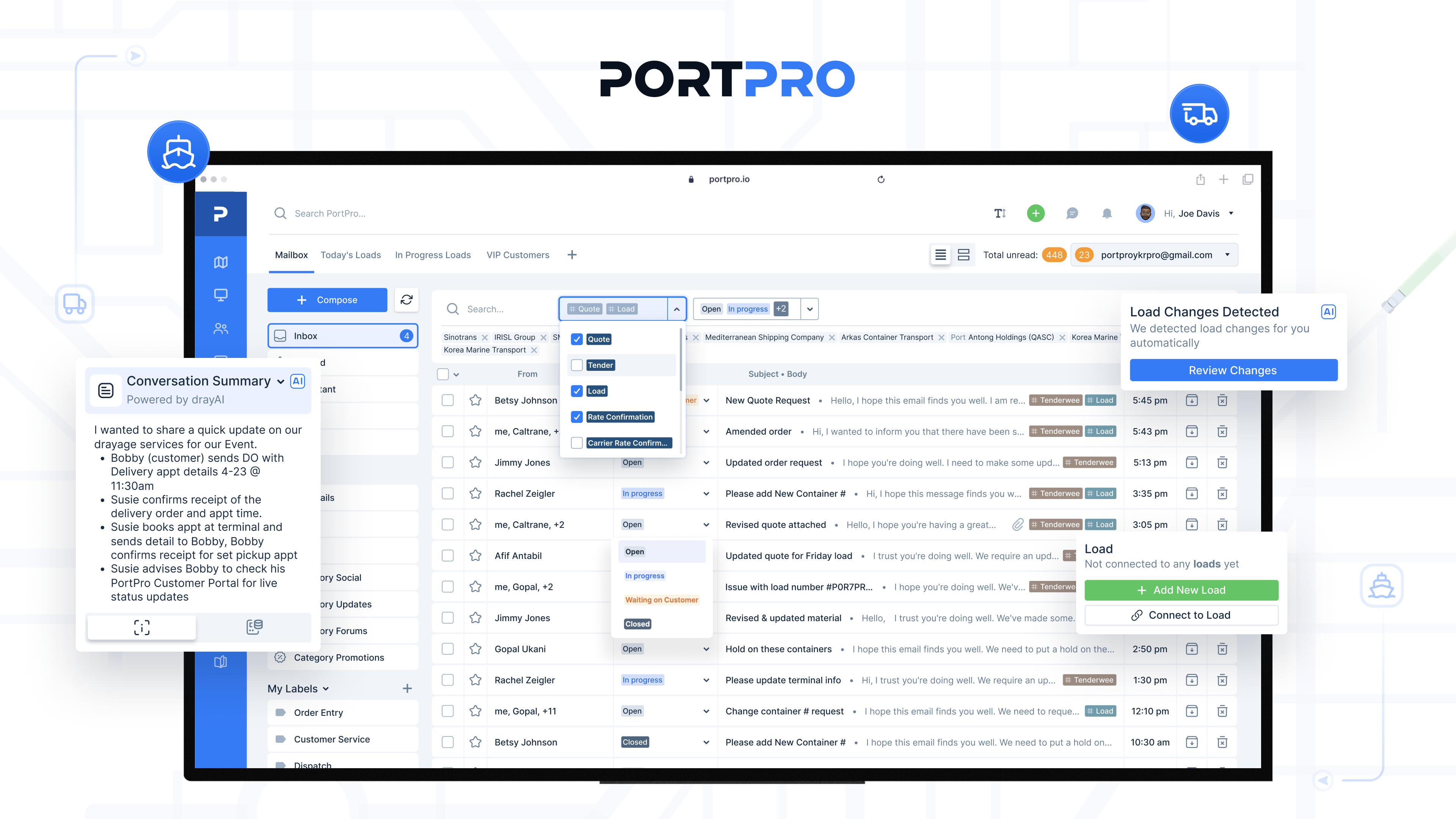The height and width of the screenshot is (819, 1456).
Task: Click the text size icon in header
Action: [1000, 213]
